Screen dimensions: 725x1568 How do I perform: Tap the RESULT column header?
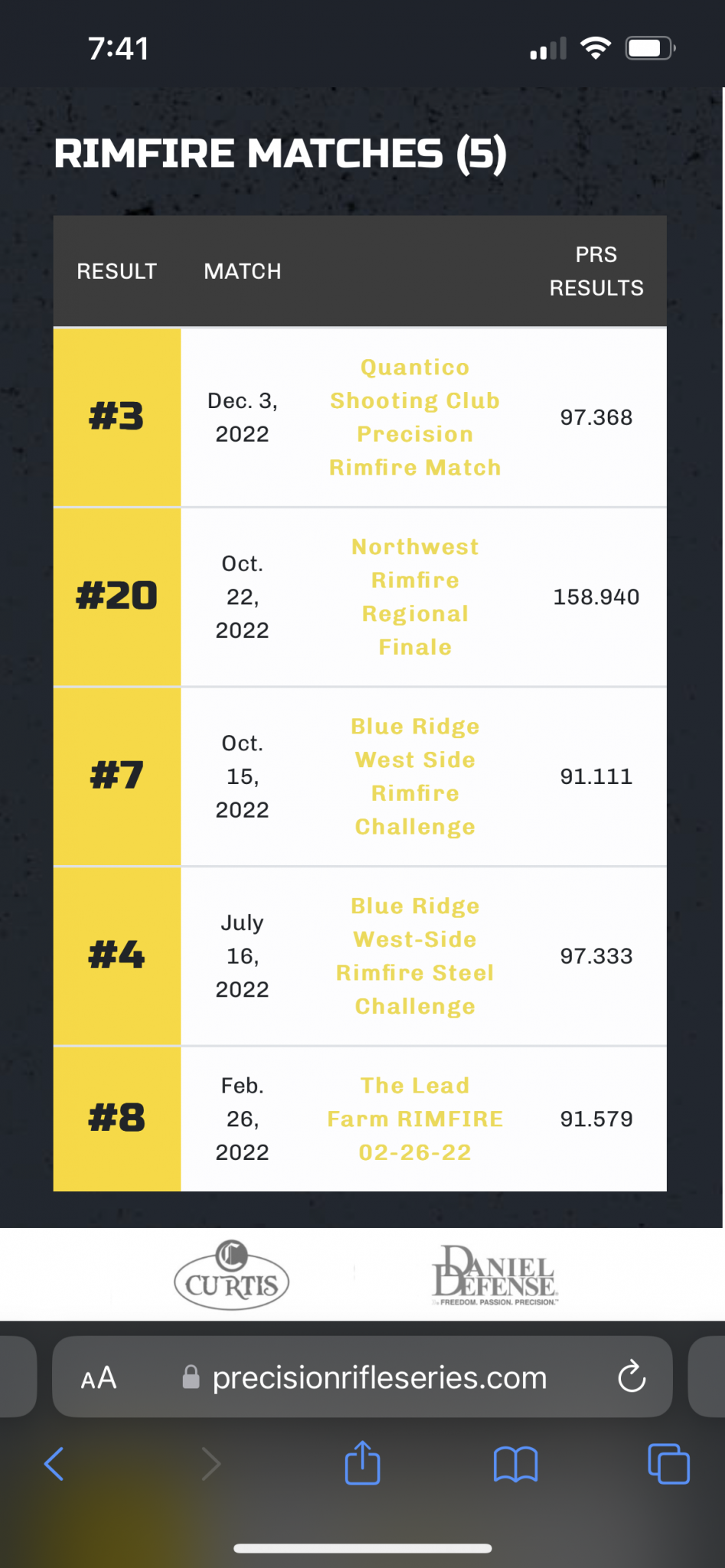pyautogui.click(x=116, y=271)
